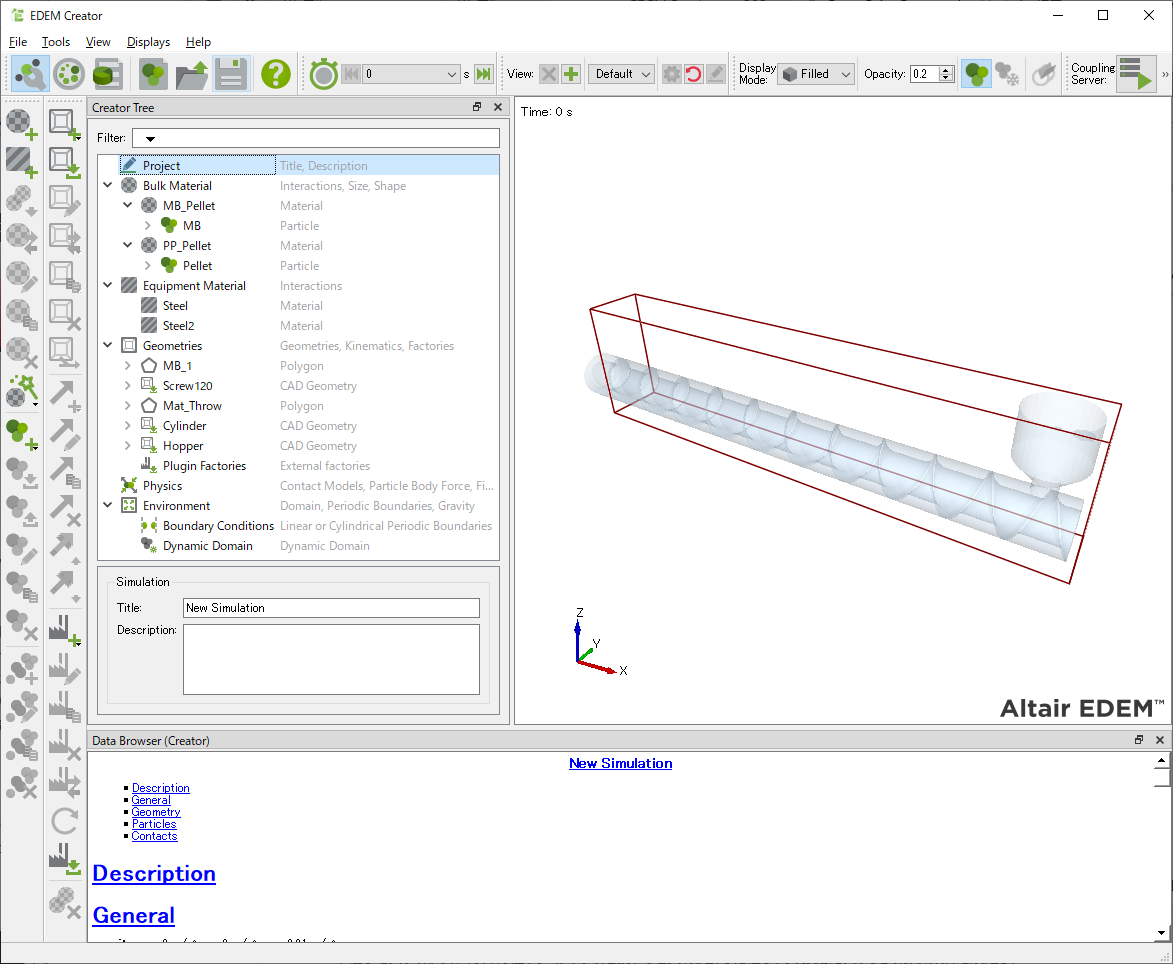This screenshot has height=964, width=1173.
Task: Follow the Contacts link in Data Browser
Action: (x=154, y=835)
